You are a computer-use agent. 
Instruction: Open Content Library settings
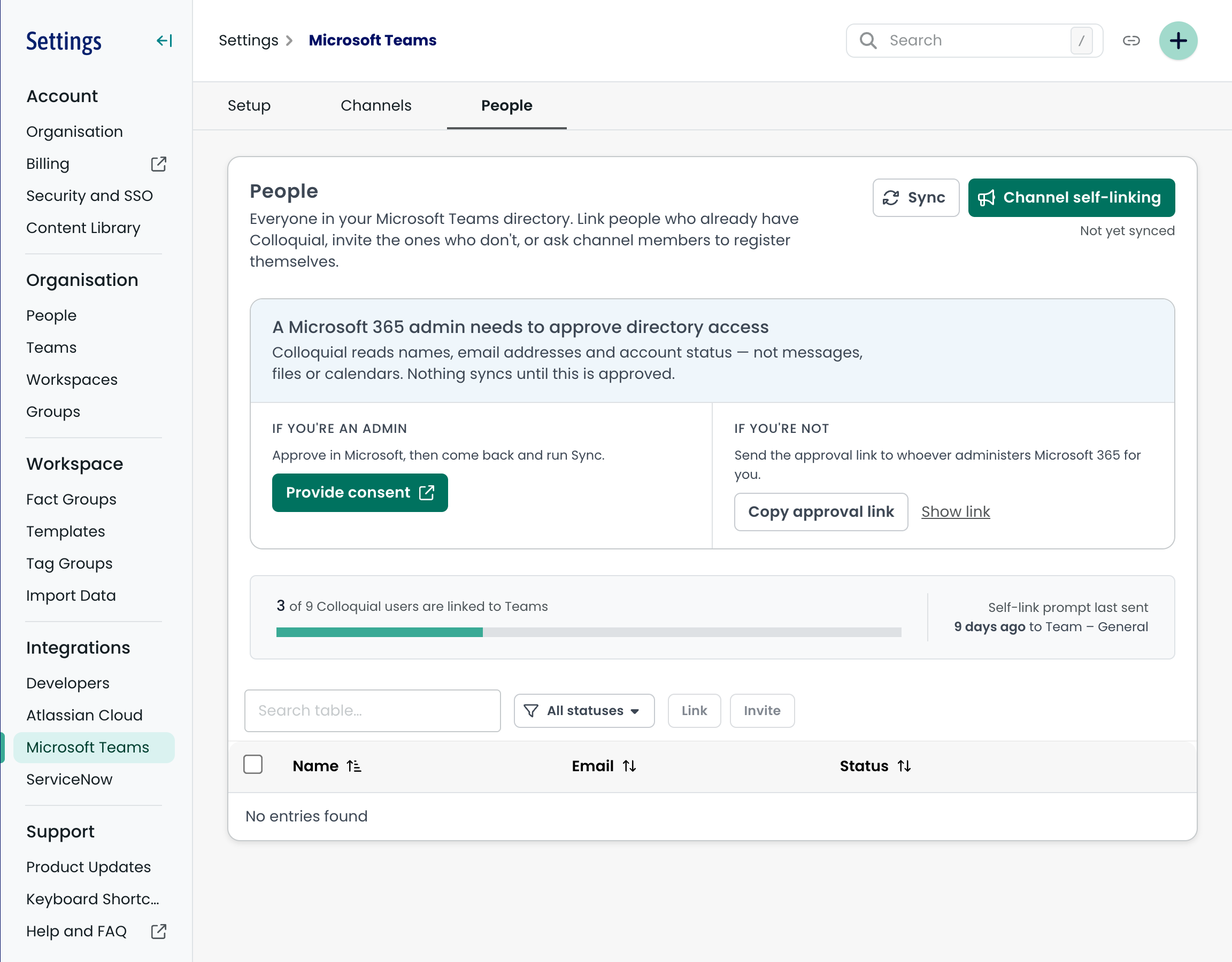pyautogui.click(x=83, y=228)
